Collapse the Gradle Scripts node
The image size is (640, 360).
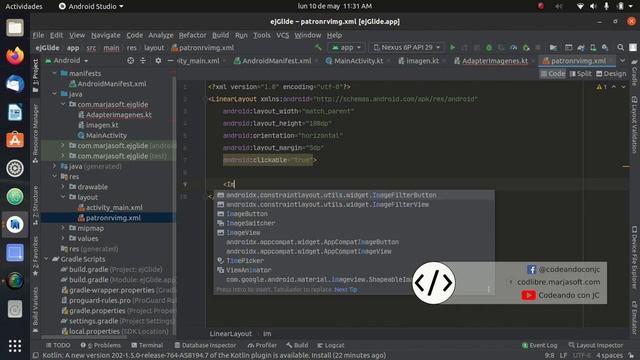click(46, 259)
